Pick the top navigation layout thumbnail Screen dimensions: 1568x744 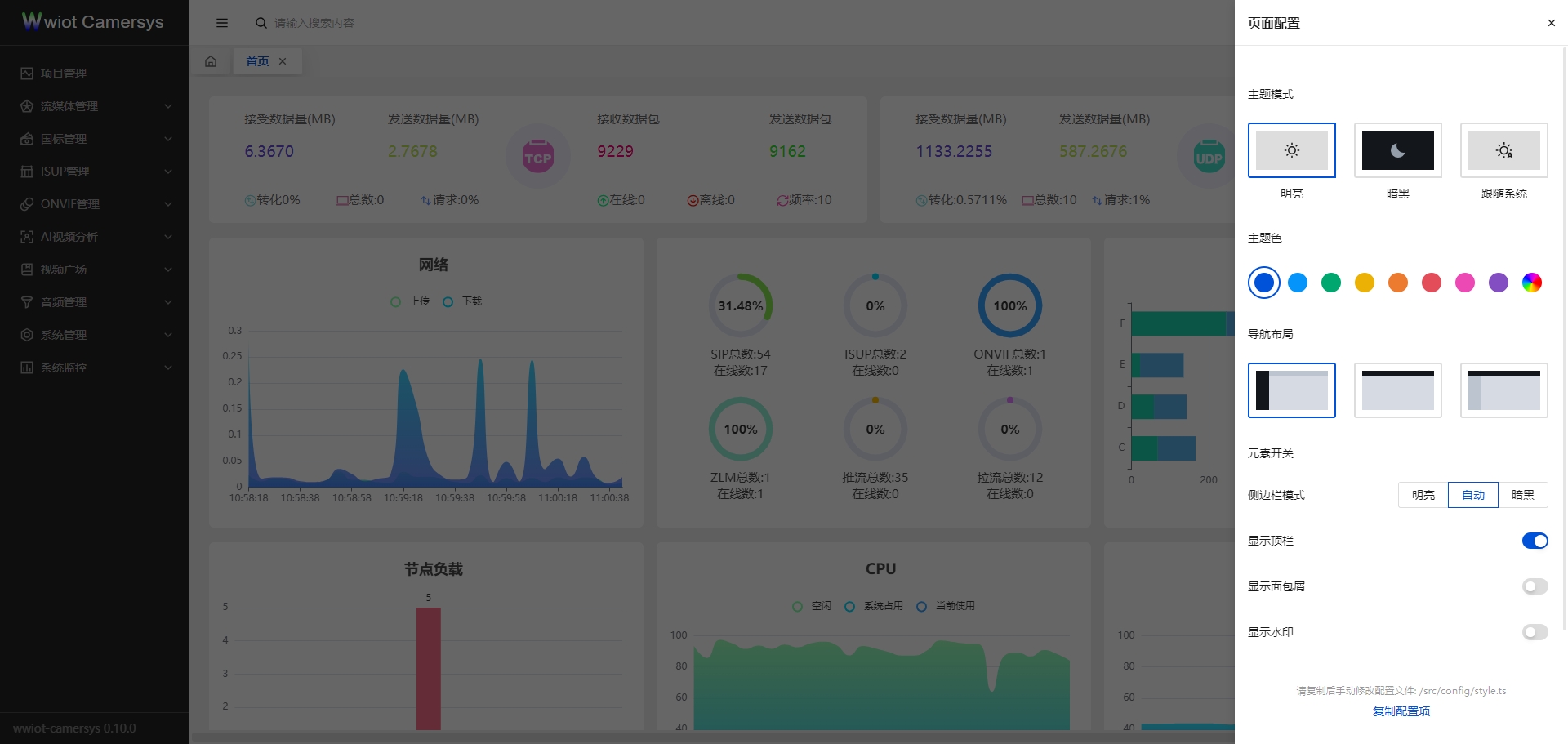point(1397,390)
